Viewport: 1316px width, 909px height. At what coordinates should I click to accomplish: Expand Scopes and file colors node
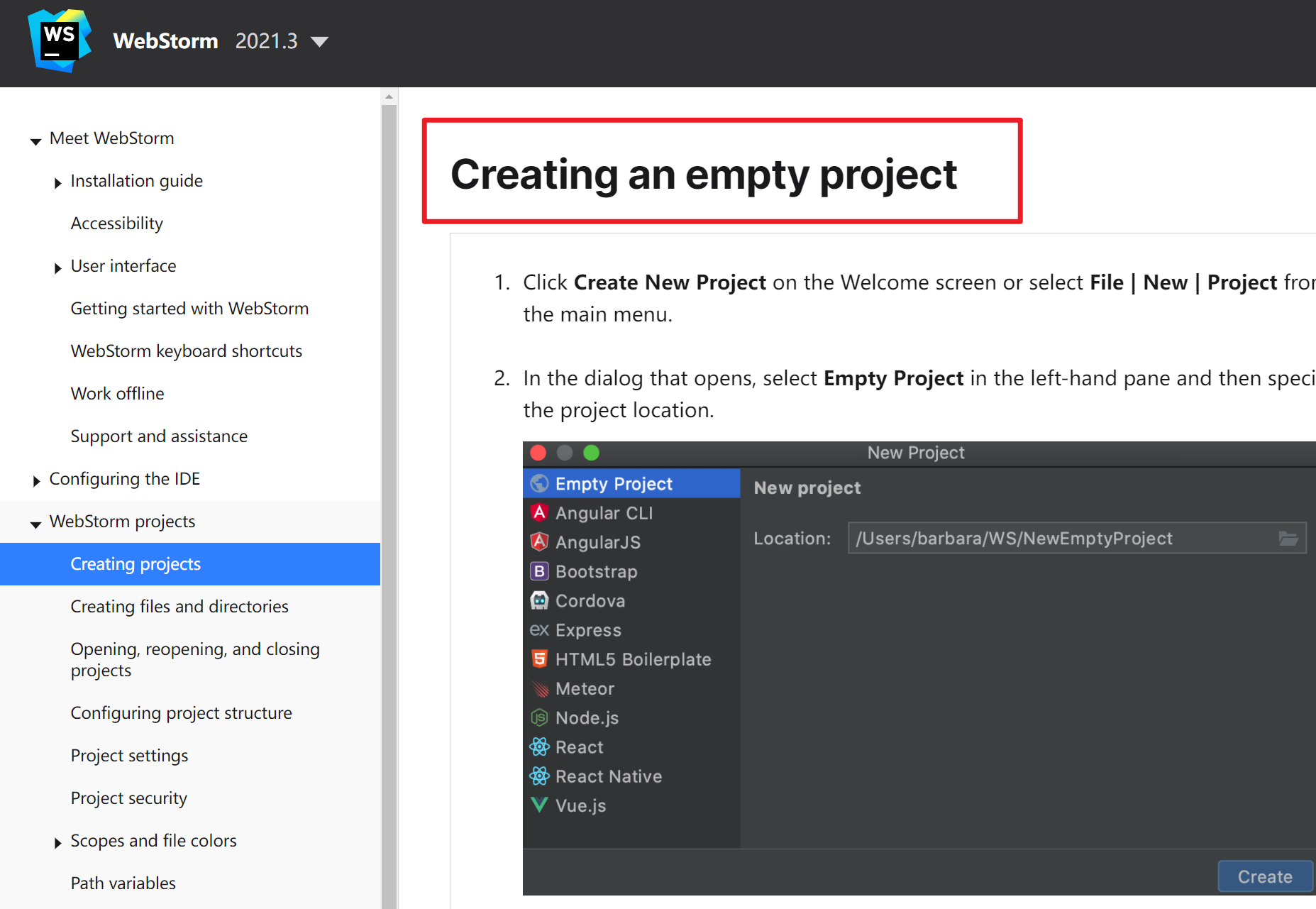(x=57, y=843)
